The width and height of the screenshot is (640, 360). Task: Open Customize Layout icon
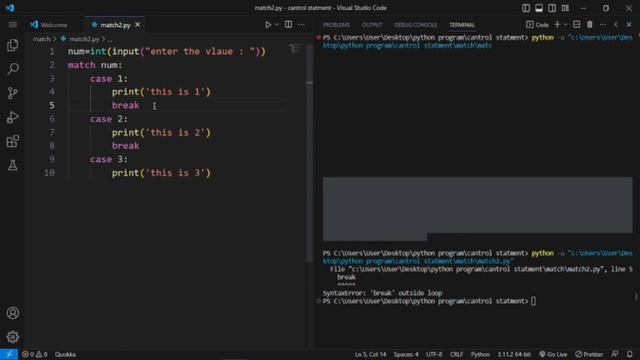pos(565,8)
